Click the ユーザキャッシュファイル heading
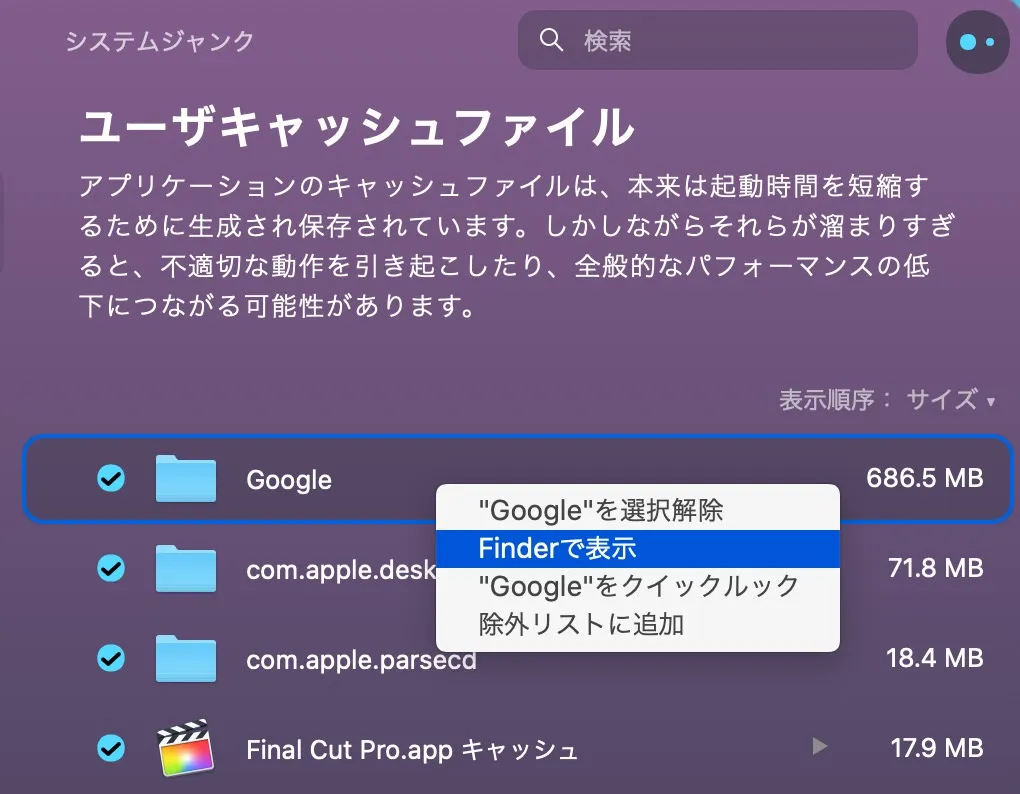This screenshot has width=1020, height=794. (x=356, y=126)
